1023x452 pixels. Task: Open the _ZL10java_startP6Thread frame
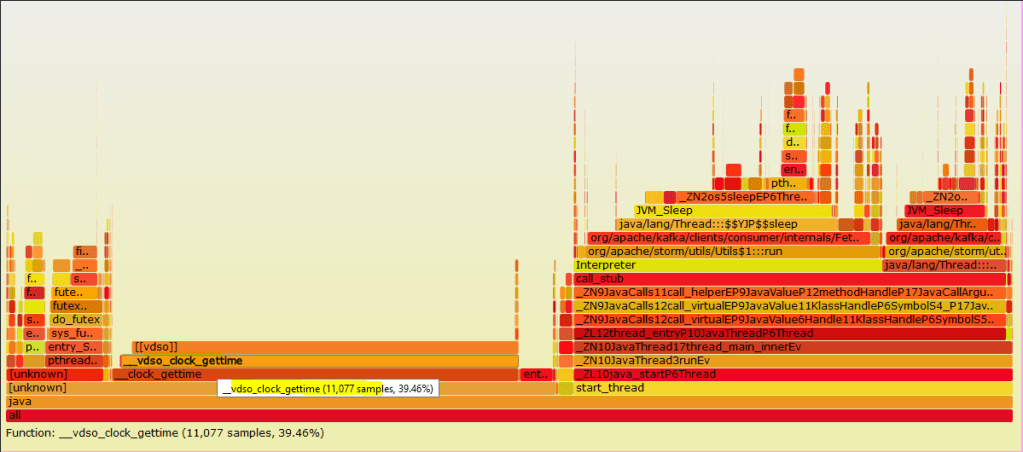[x=792, y=374]
